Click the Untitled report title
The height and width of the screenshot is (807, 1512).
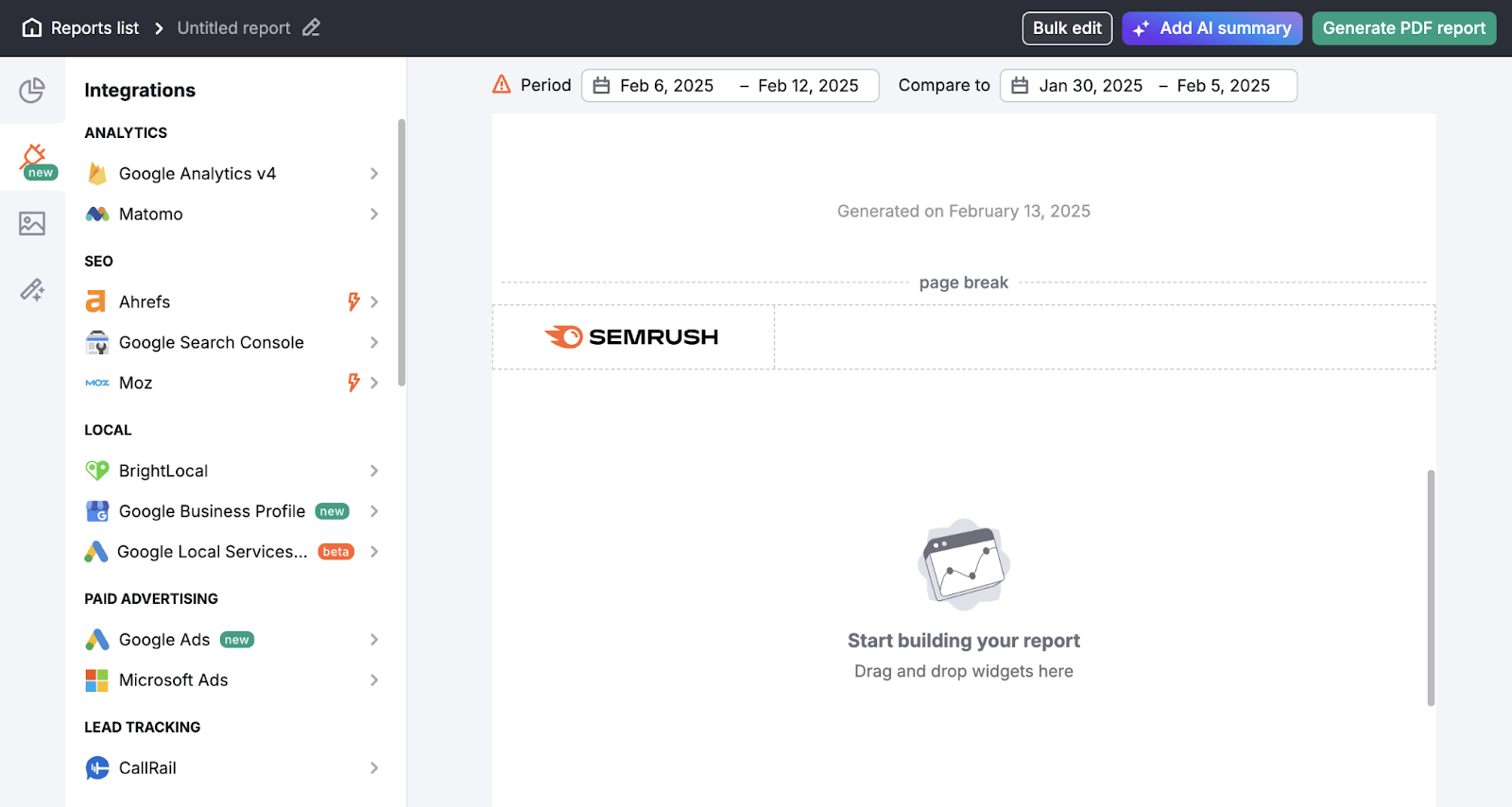(233, 28)
